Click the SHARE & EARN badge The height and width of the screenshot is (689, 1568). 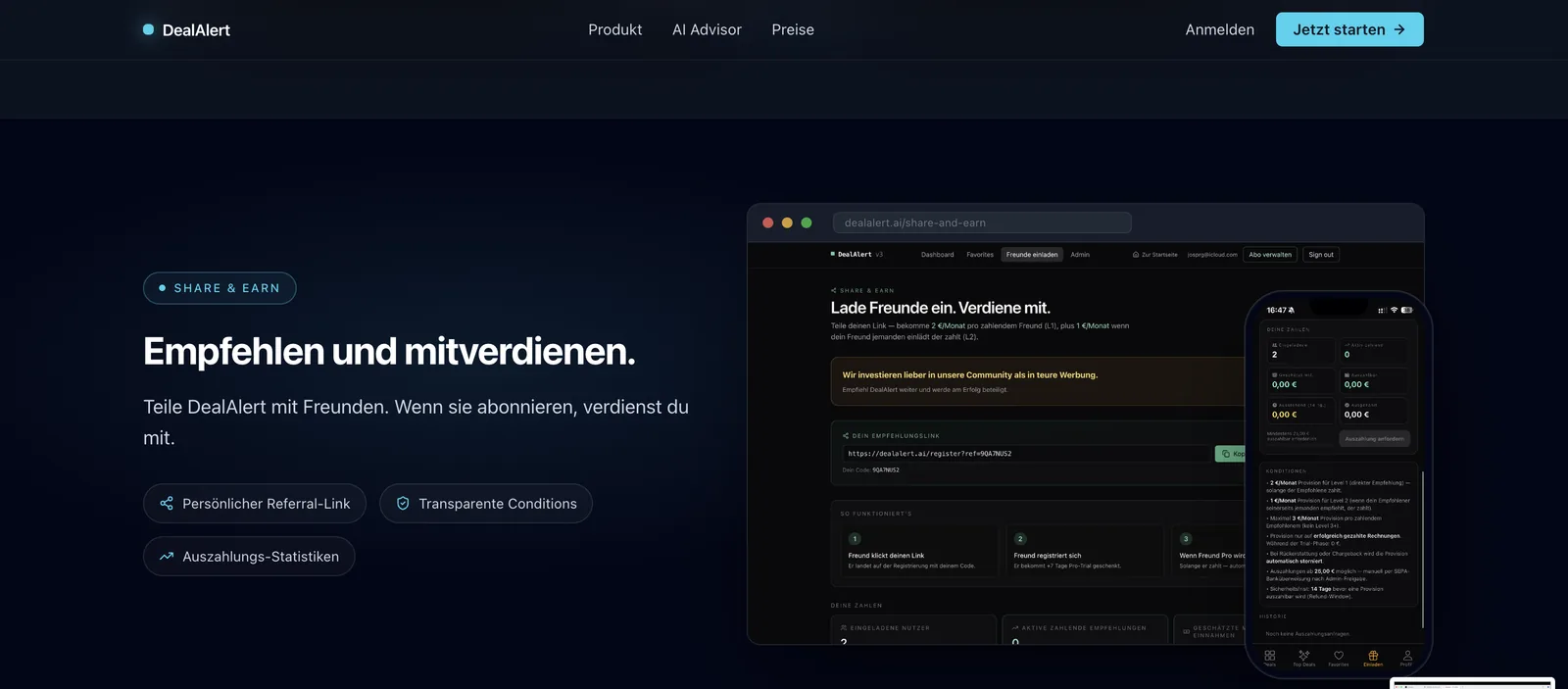[x=220, y=288]
